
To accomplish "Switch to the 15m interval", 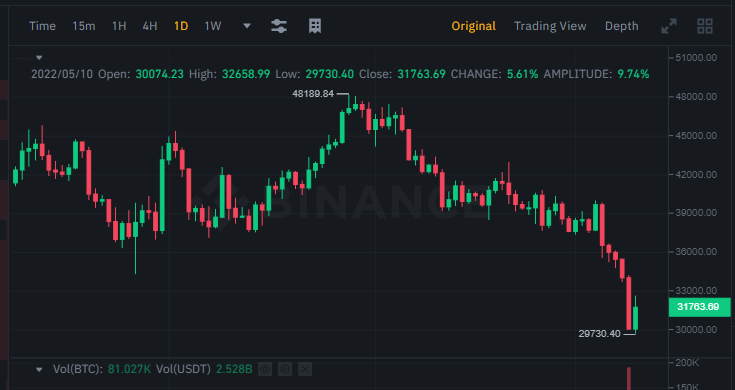I will tap(83, 26).
